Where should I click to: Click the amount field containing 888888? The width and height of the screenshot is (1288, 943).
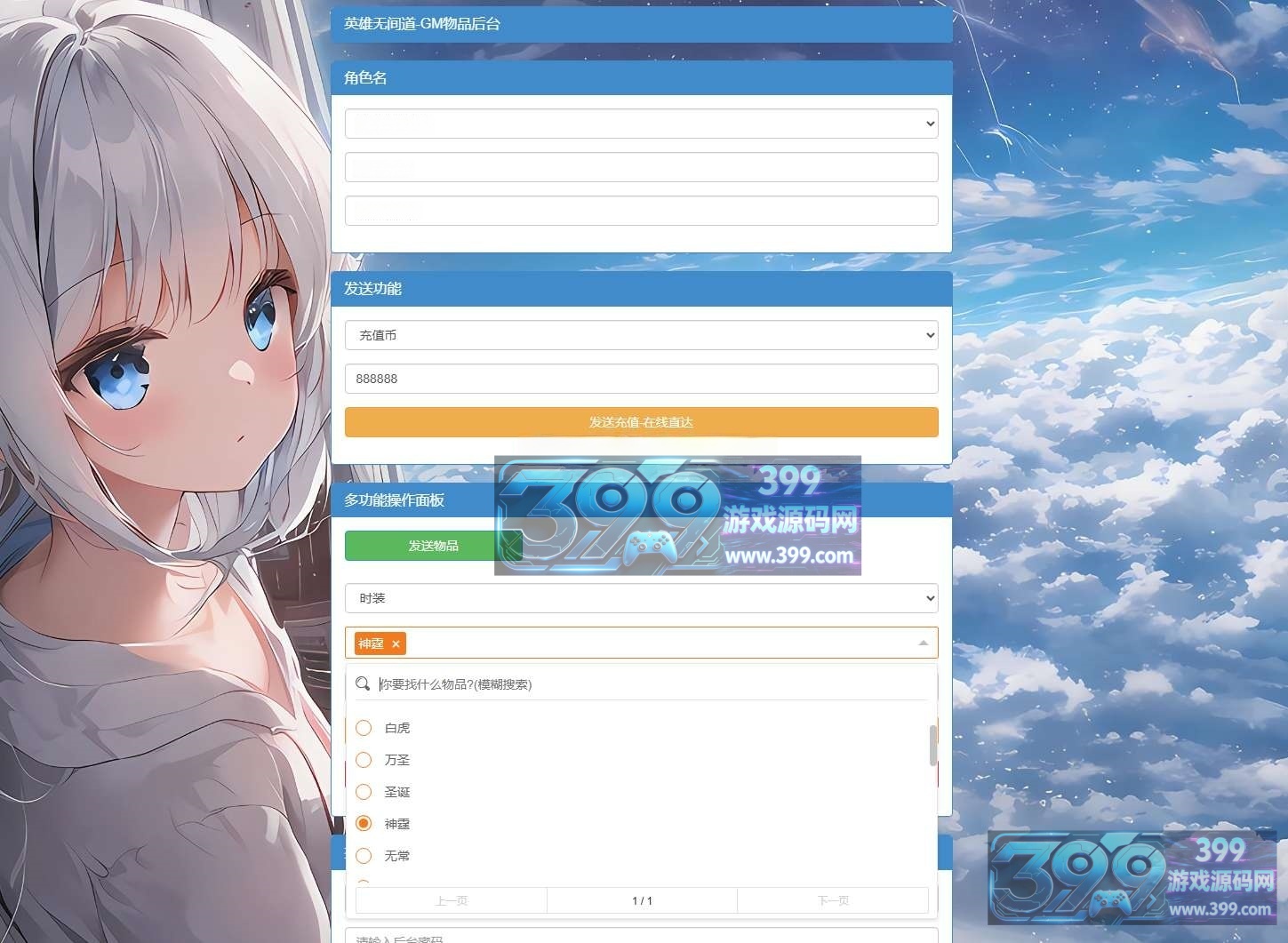pyautogui.click(x=641, y=379)
